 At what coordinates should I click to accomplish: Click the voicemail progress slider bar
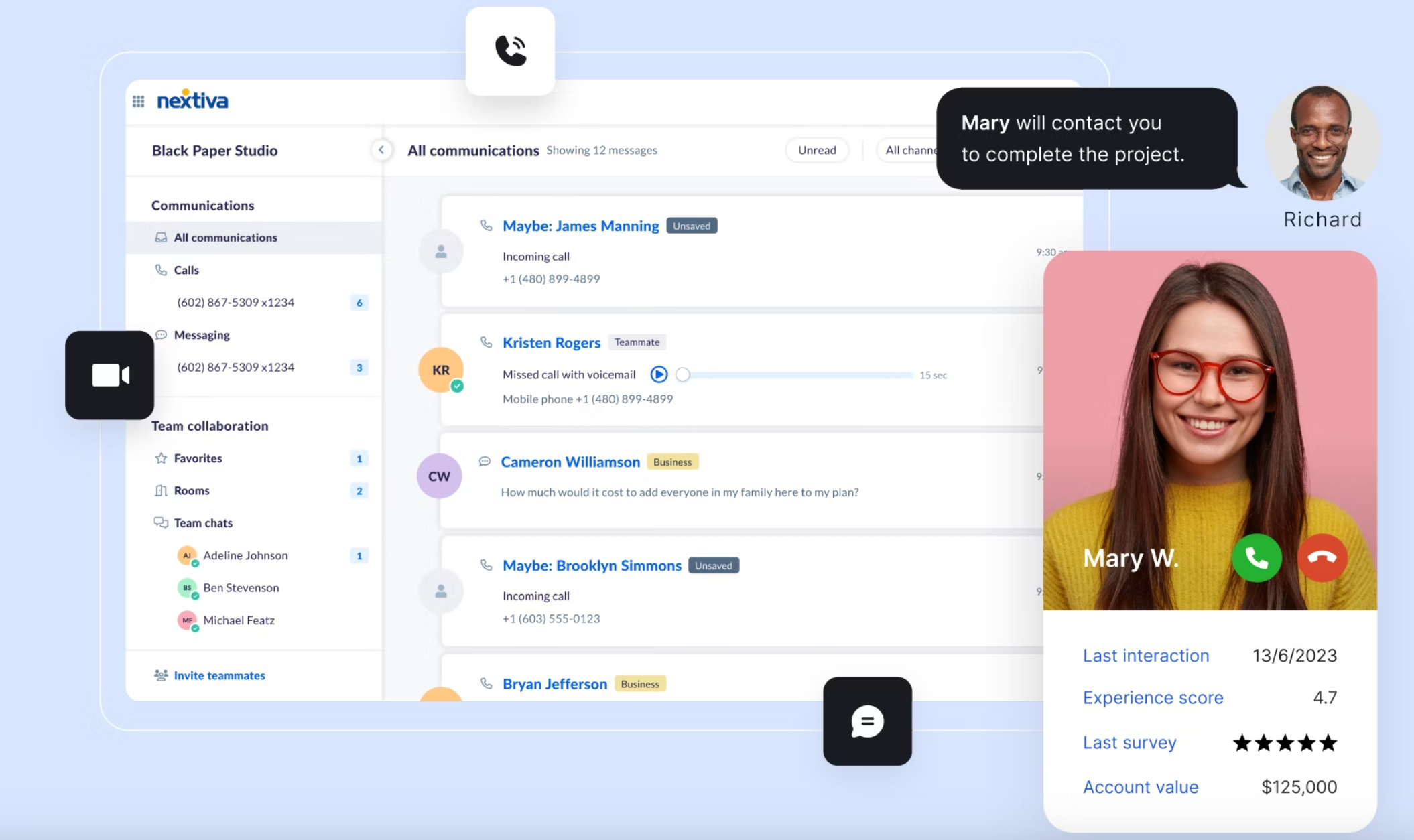[795, 374]
